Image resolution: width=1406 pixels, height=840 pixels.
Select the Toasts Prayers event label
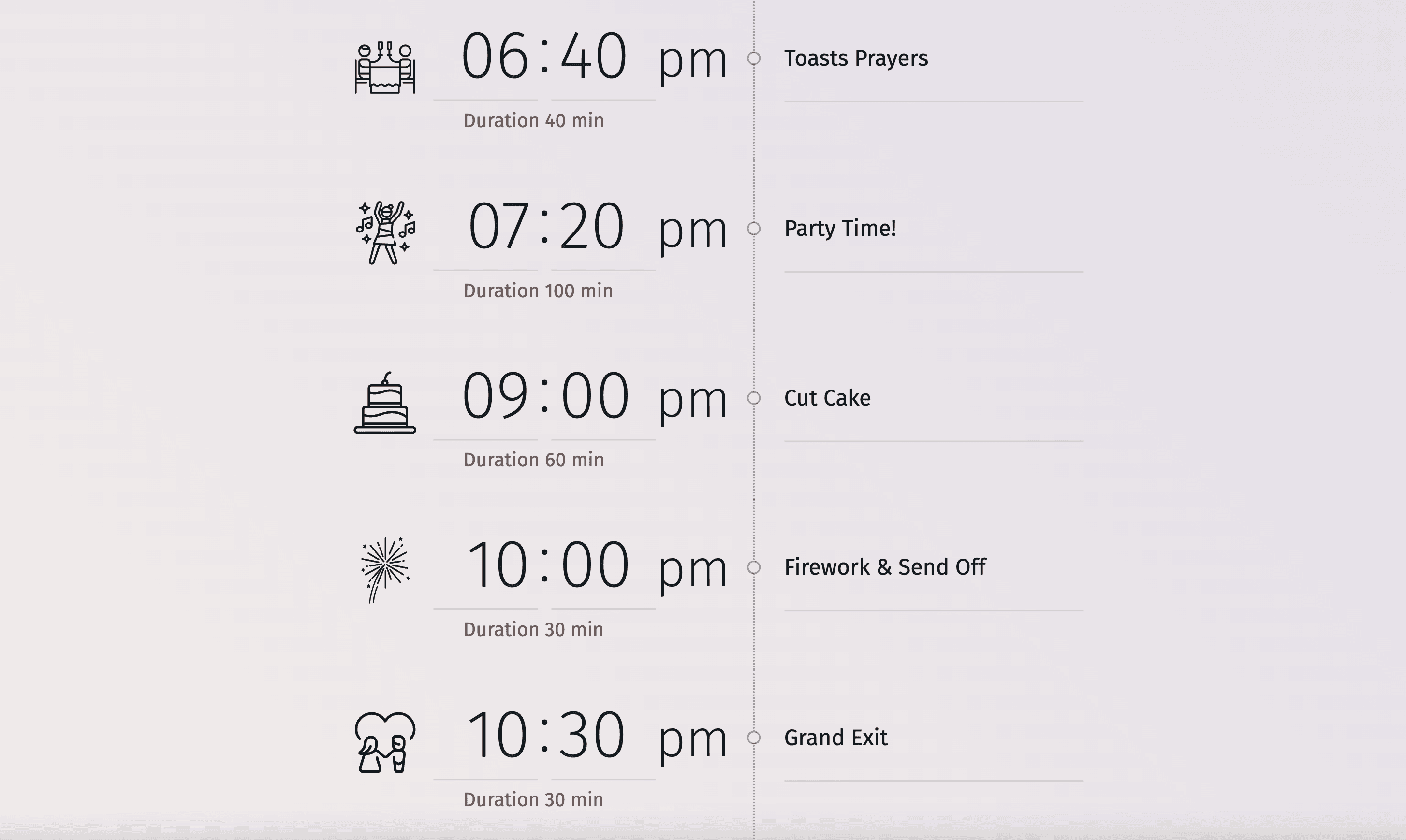(x=855, y=58)
